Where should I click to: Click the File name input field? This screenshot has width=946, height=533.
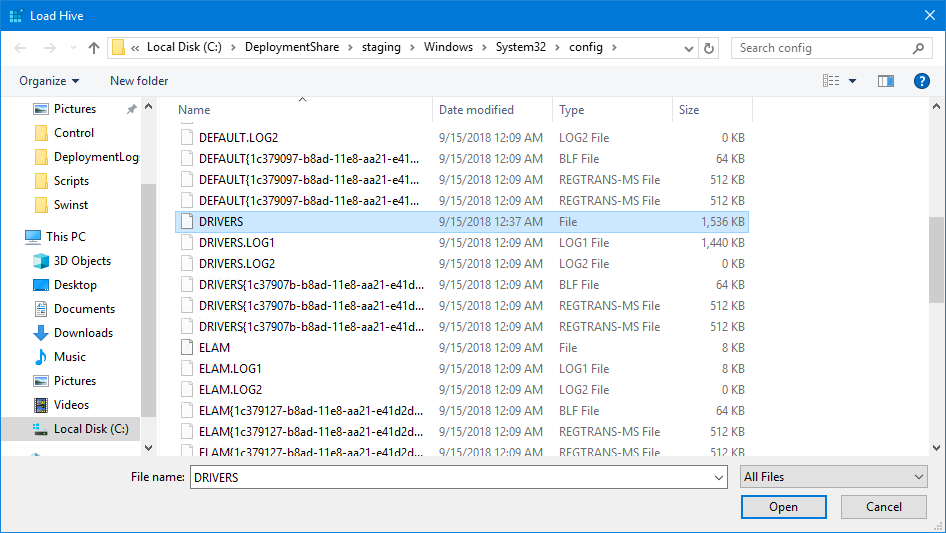pos(450,478)
